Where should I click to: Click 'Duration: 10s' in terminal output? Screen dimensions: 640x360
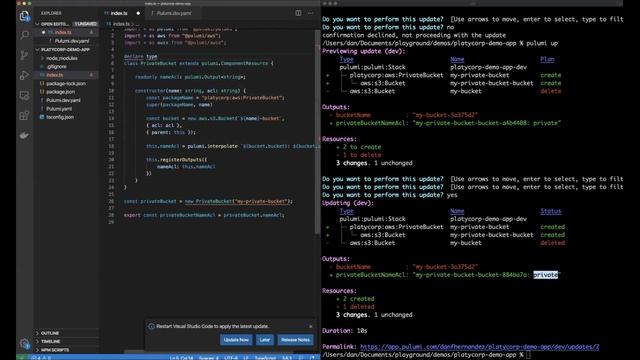tap(344, 331)
